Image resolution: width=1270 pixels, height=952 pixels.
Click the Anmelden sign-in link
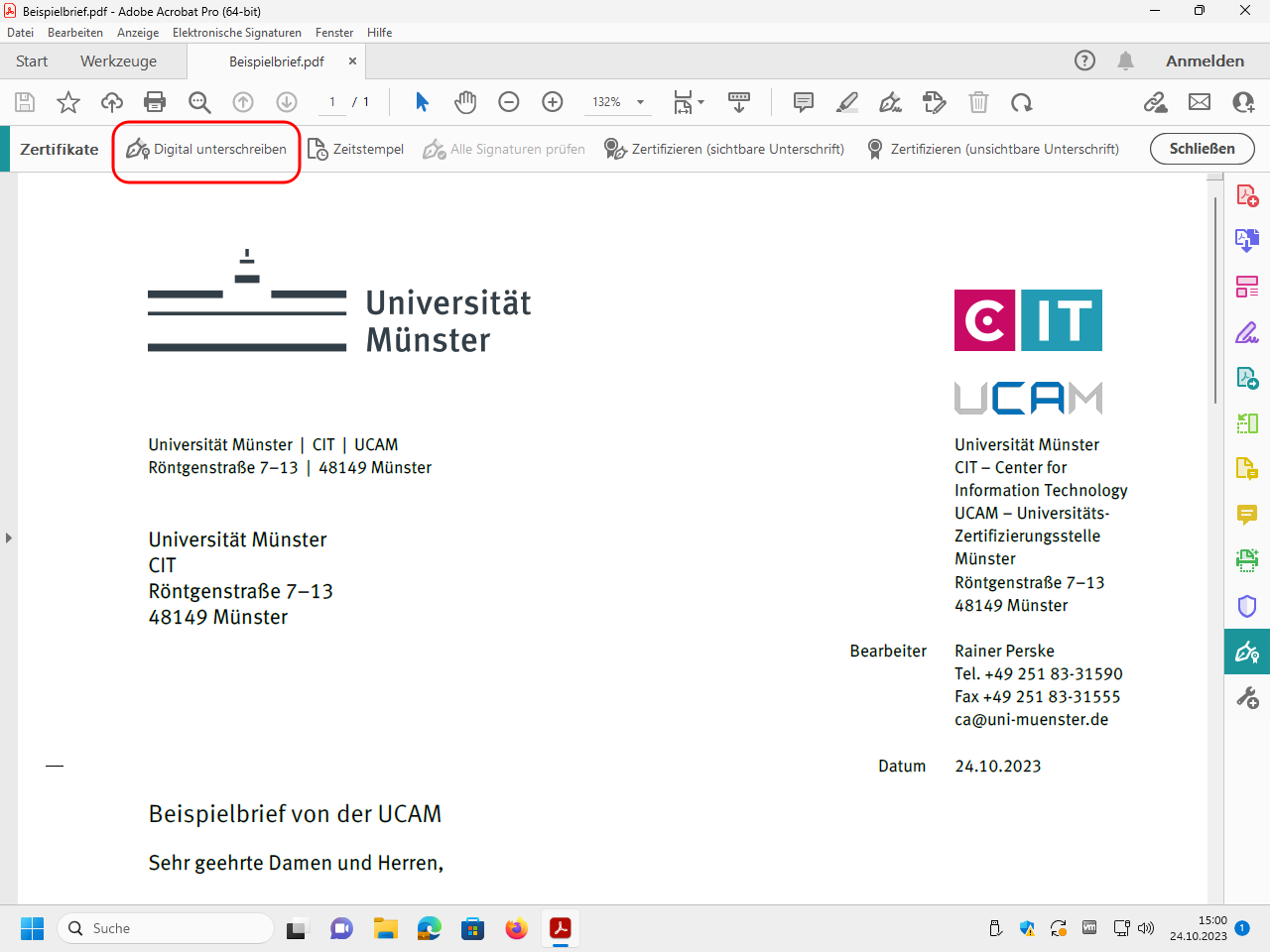pyautogui.click(x=1205, y=61)
